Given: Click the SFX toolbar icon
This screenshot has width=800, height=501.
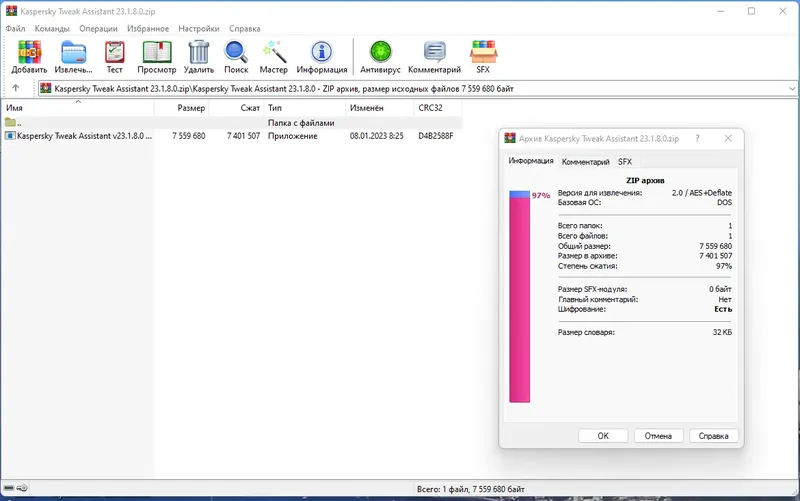Looking at the screenshot, I should tap(483, 52).
